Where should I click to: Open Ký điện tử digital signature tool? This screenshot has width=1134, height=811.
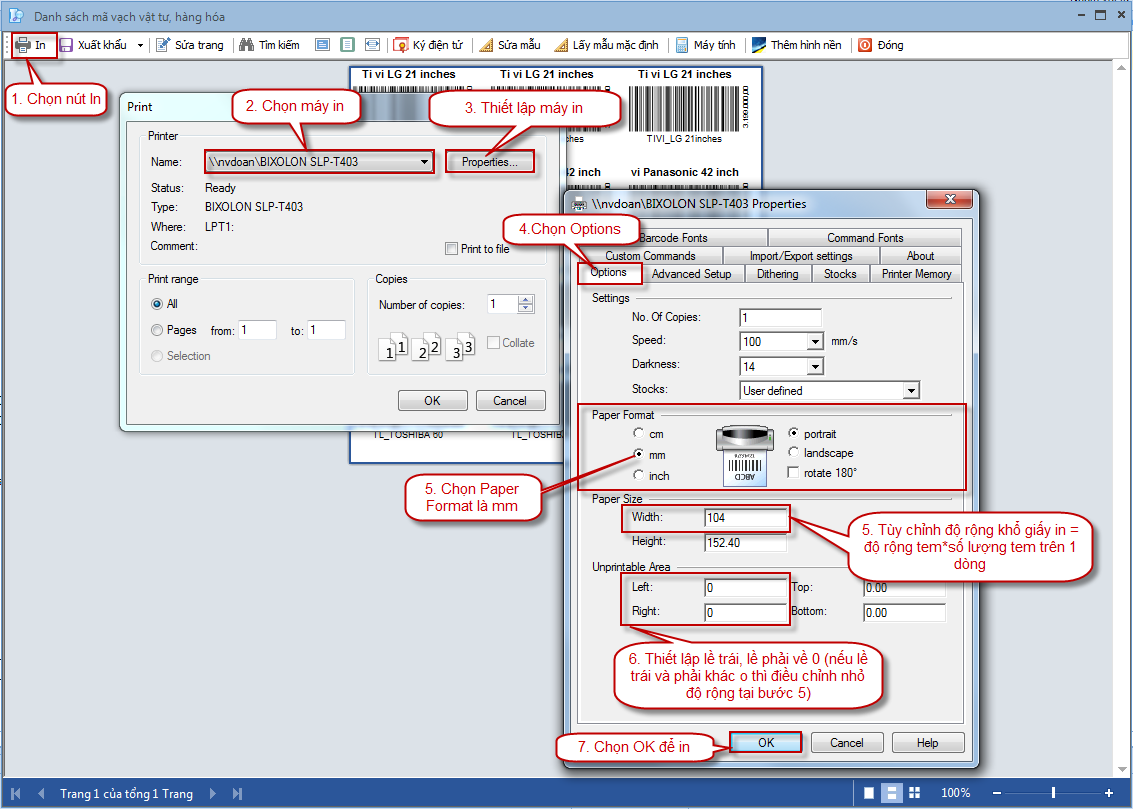429,45
